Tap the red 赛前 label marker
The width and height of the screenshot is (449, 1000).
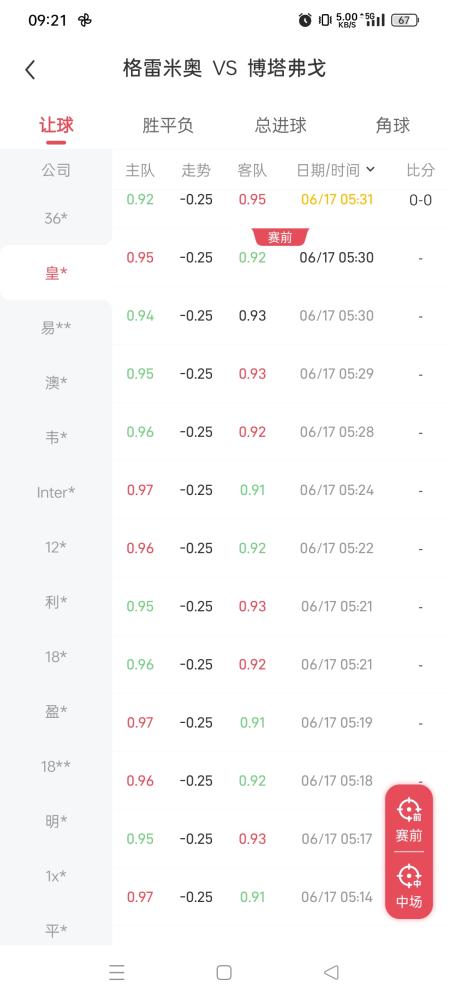point(281,237)
